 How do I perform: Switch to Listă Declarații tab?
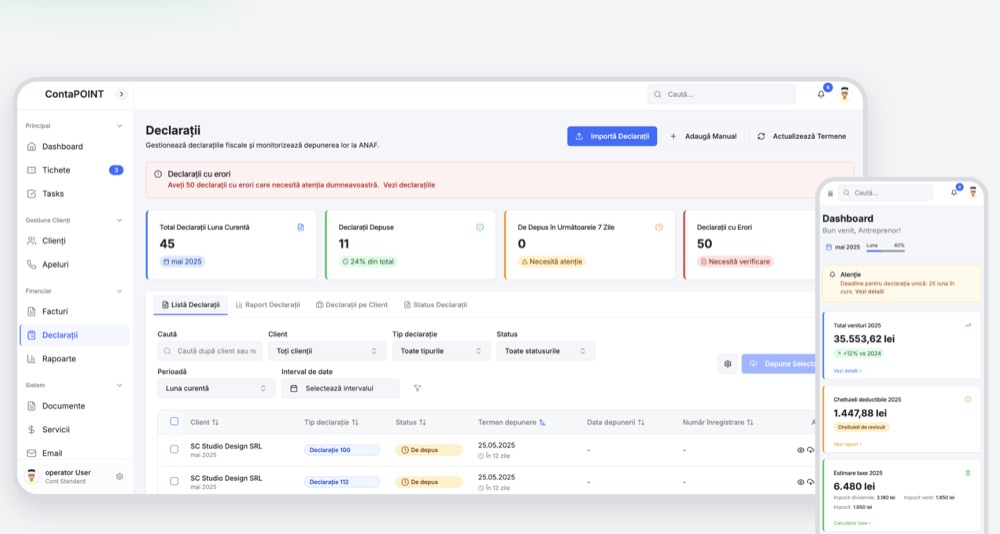[x=191, y=305]
